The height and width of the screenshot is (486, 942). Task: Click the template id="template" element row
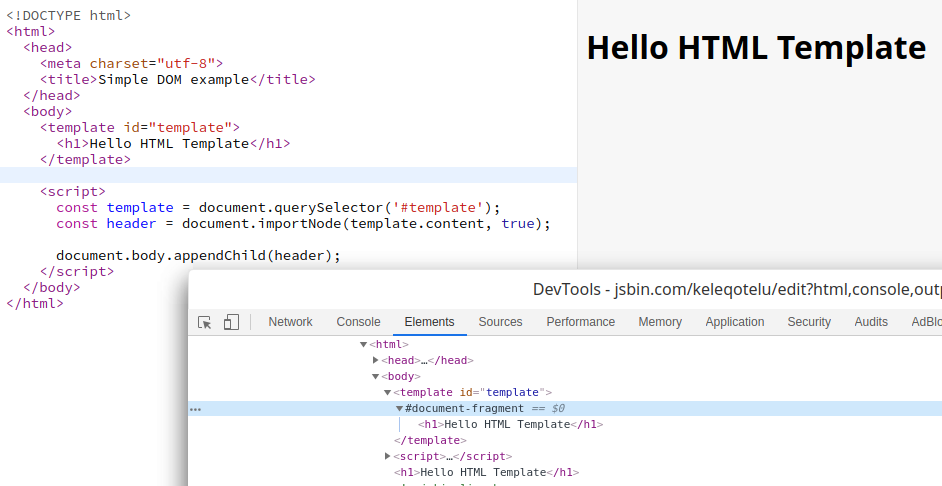point(473,393)
